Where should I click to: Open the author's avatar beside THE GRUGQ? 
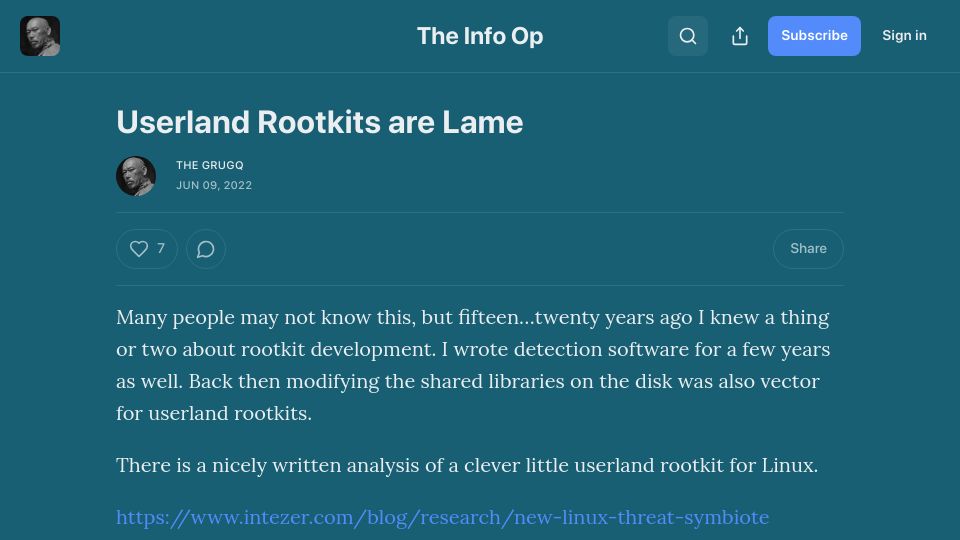(136, 176)
